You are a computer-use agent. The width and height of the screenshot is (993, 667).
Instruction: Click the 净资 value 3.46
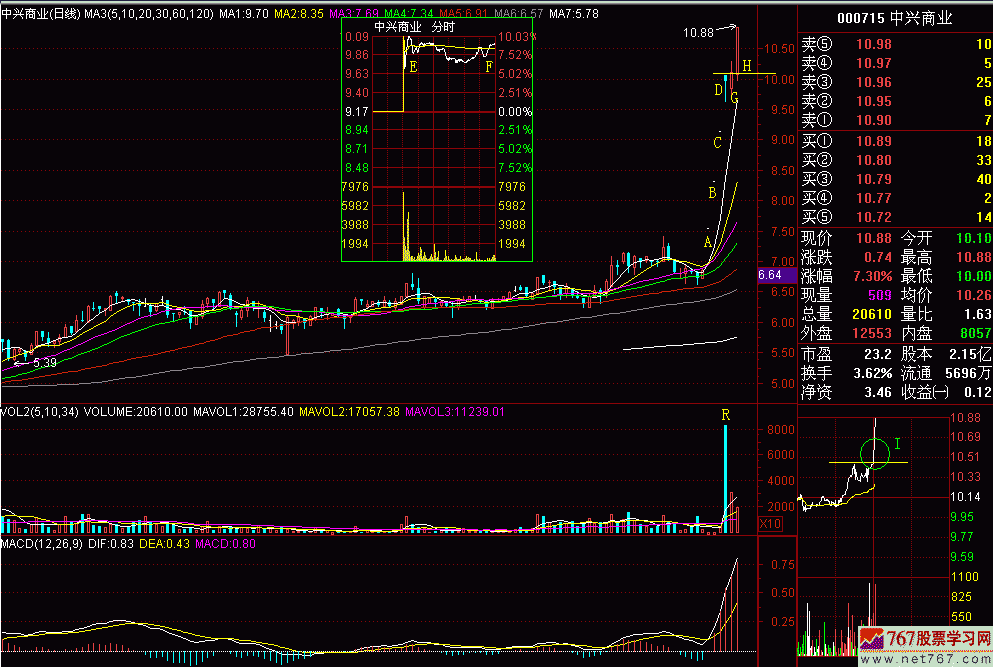click(878, 392)
